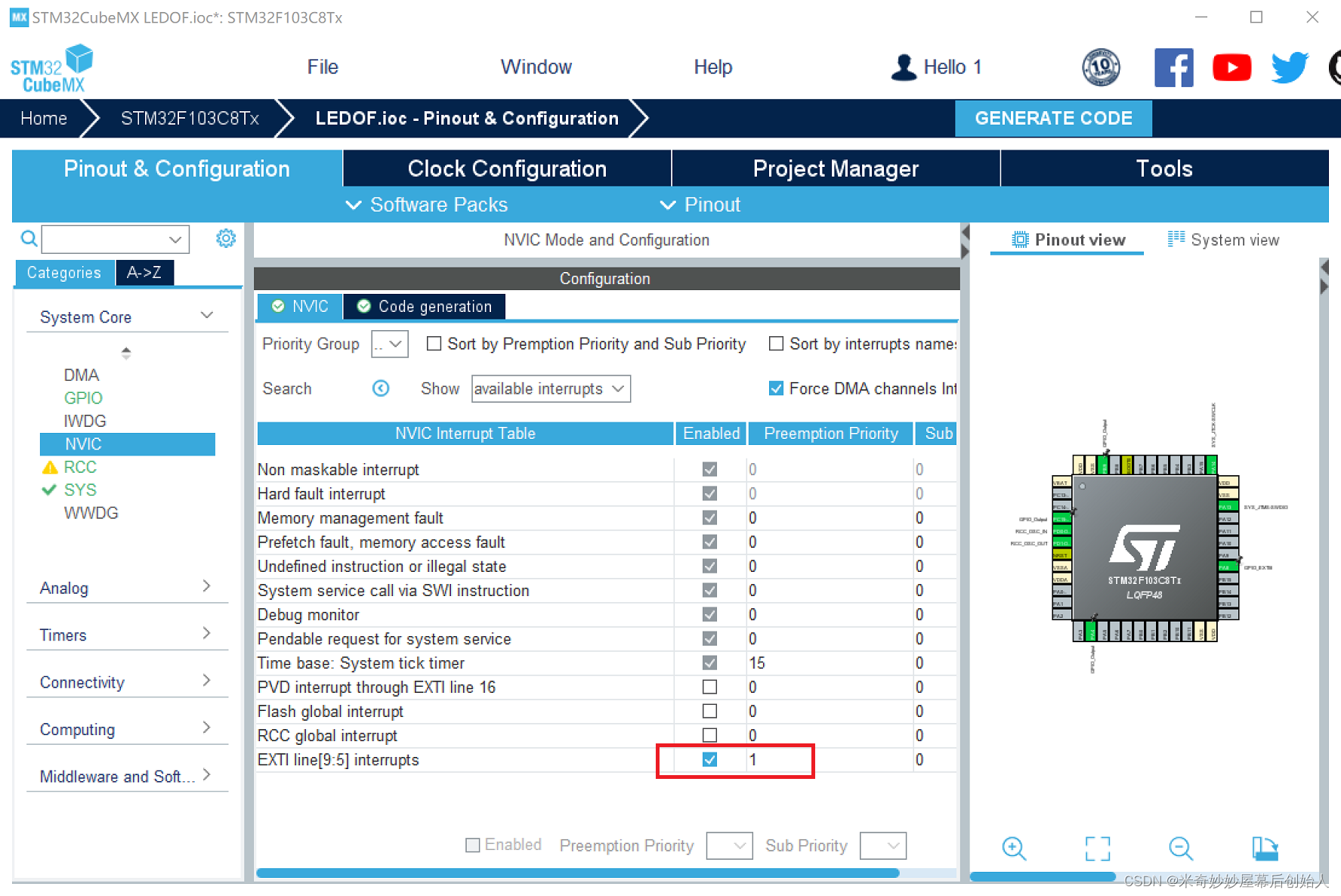This screenshot has width=1341, height=896.
Task: Go to Home breadcrumb
Action: coord(44,119)
